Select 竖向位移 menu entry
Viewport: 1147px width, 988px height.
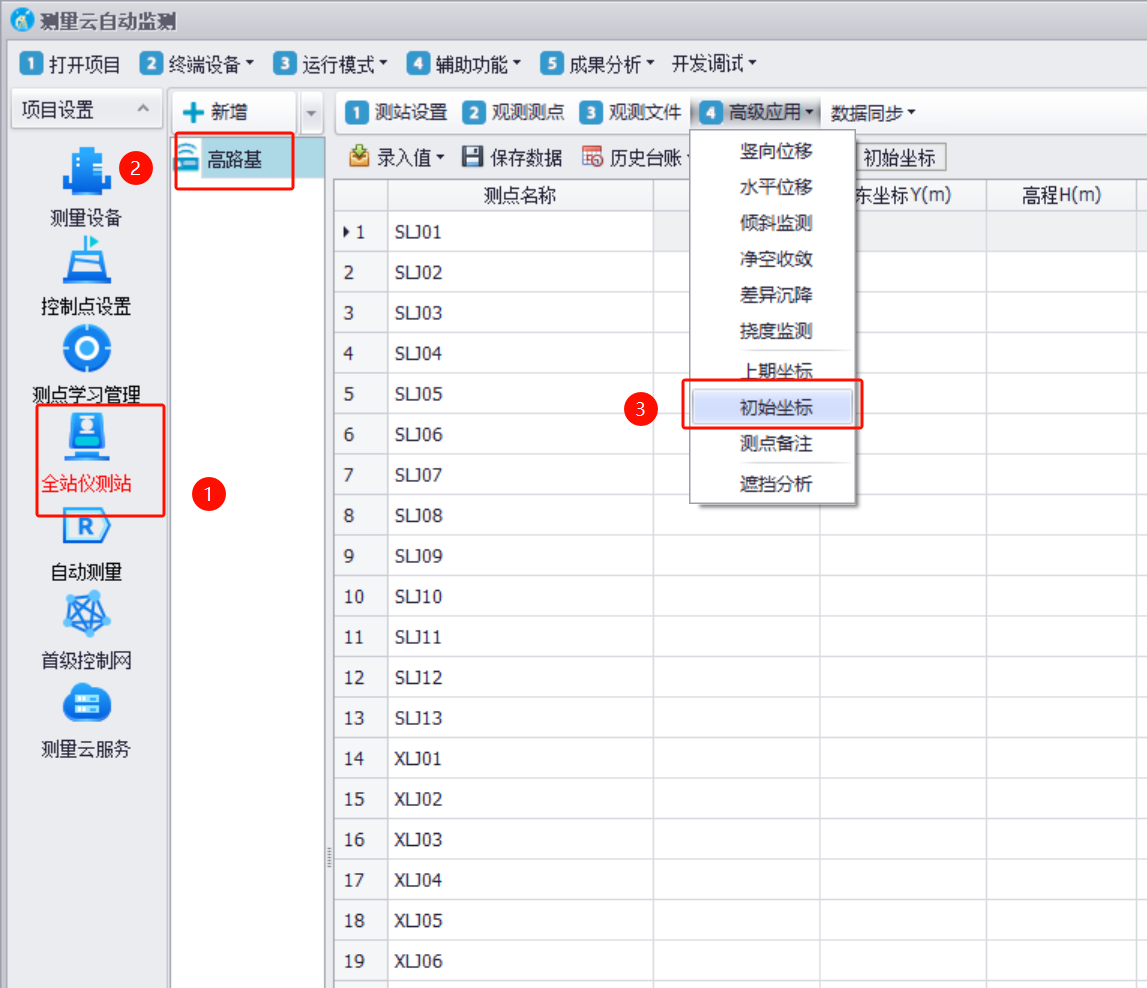tap(775, 152)
